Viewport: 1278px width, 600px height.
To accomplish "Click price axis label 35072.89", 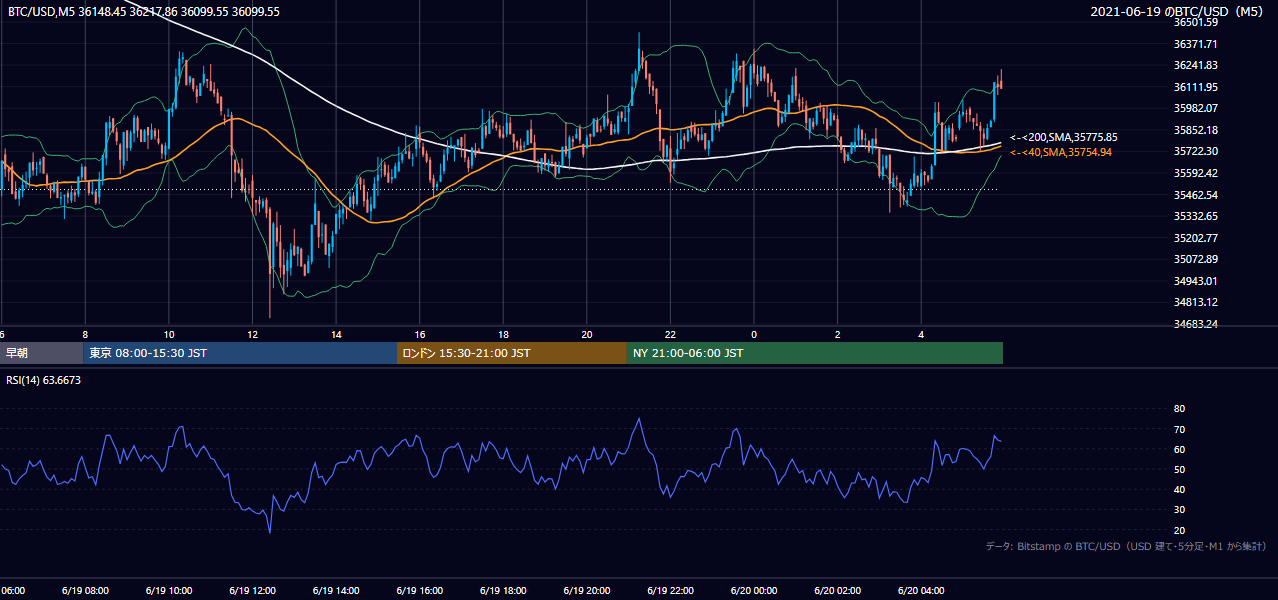I will click(x=1195, y=259).
